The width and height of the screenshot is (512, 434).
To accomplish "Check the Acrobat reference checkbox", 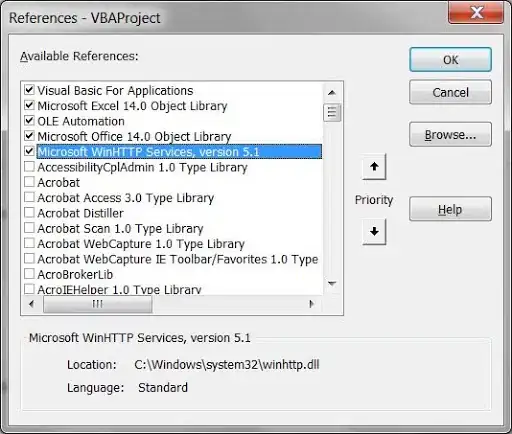I will [29, 182].
